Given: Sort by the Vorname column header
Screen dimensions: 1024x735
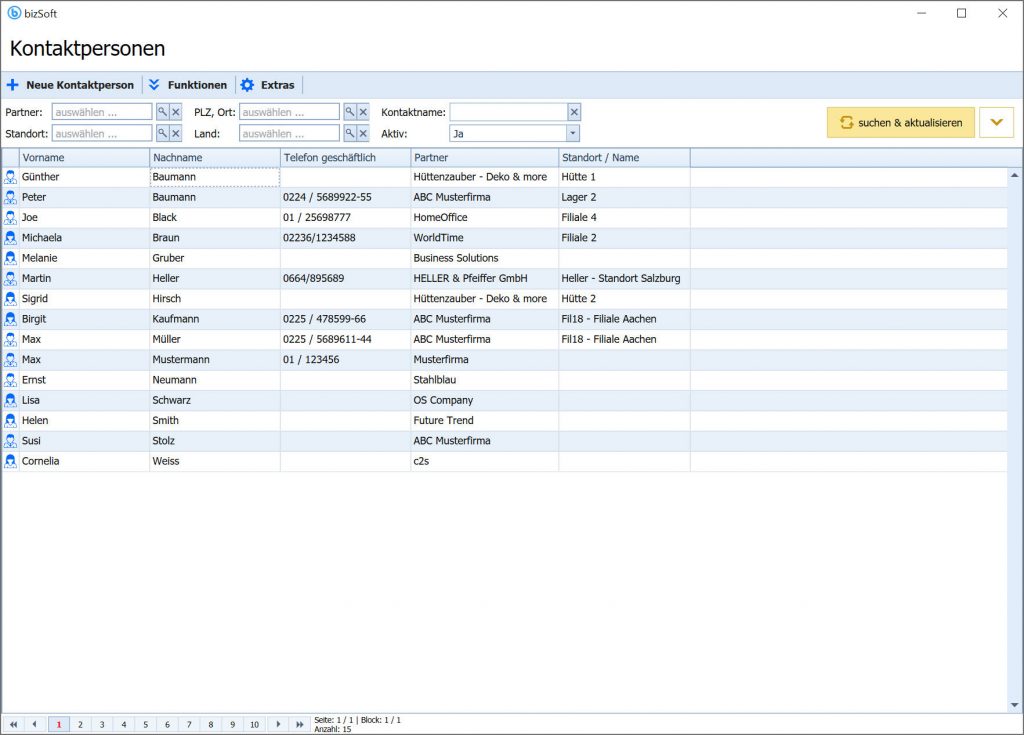Looking at the screenshot, I should 84,157.
